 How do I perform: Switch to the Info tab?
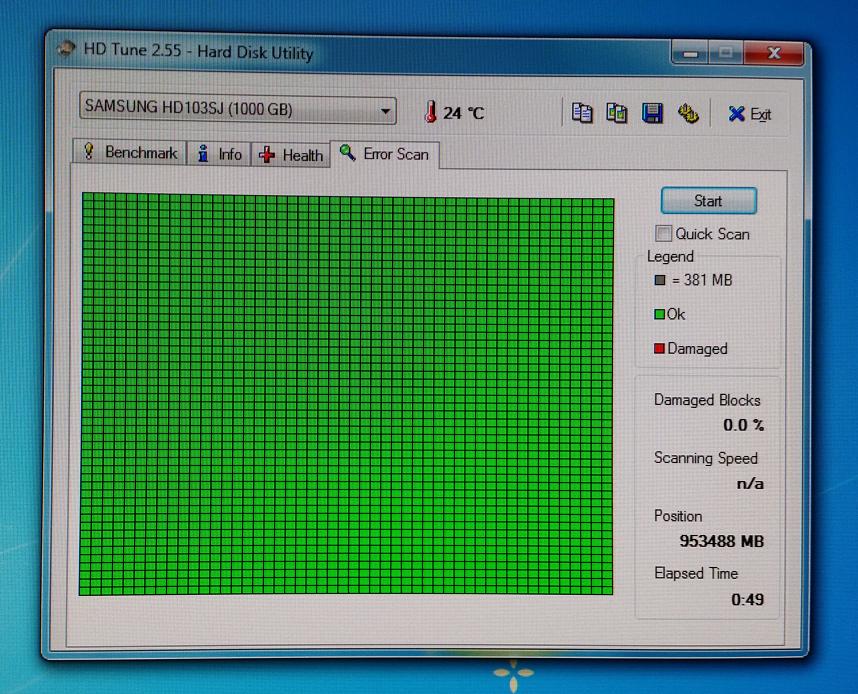pos(219,154)
